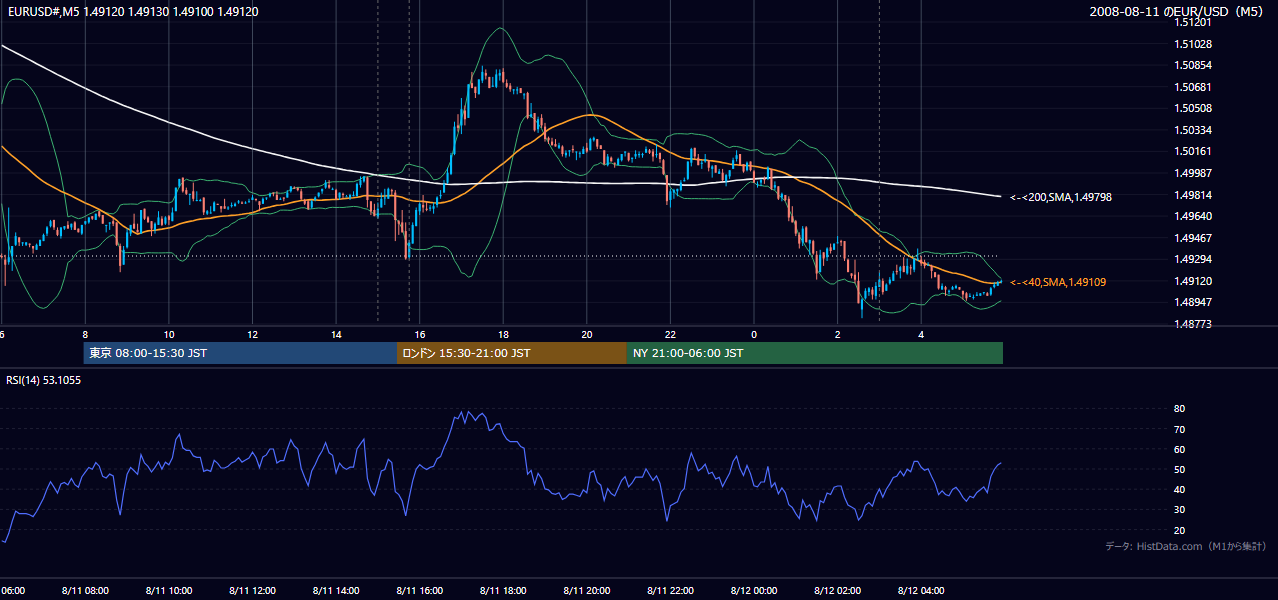Viewport: 1278px width, 600px height.
Task: Click the hour 0 label under the price chart
Action: coord(754,335)
